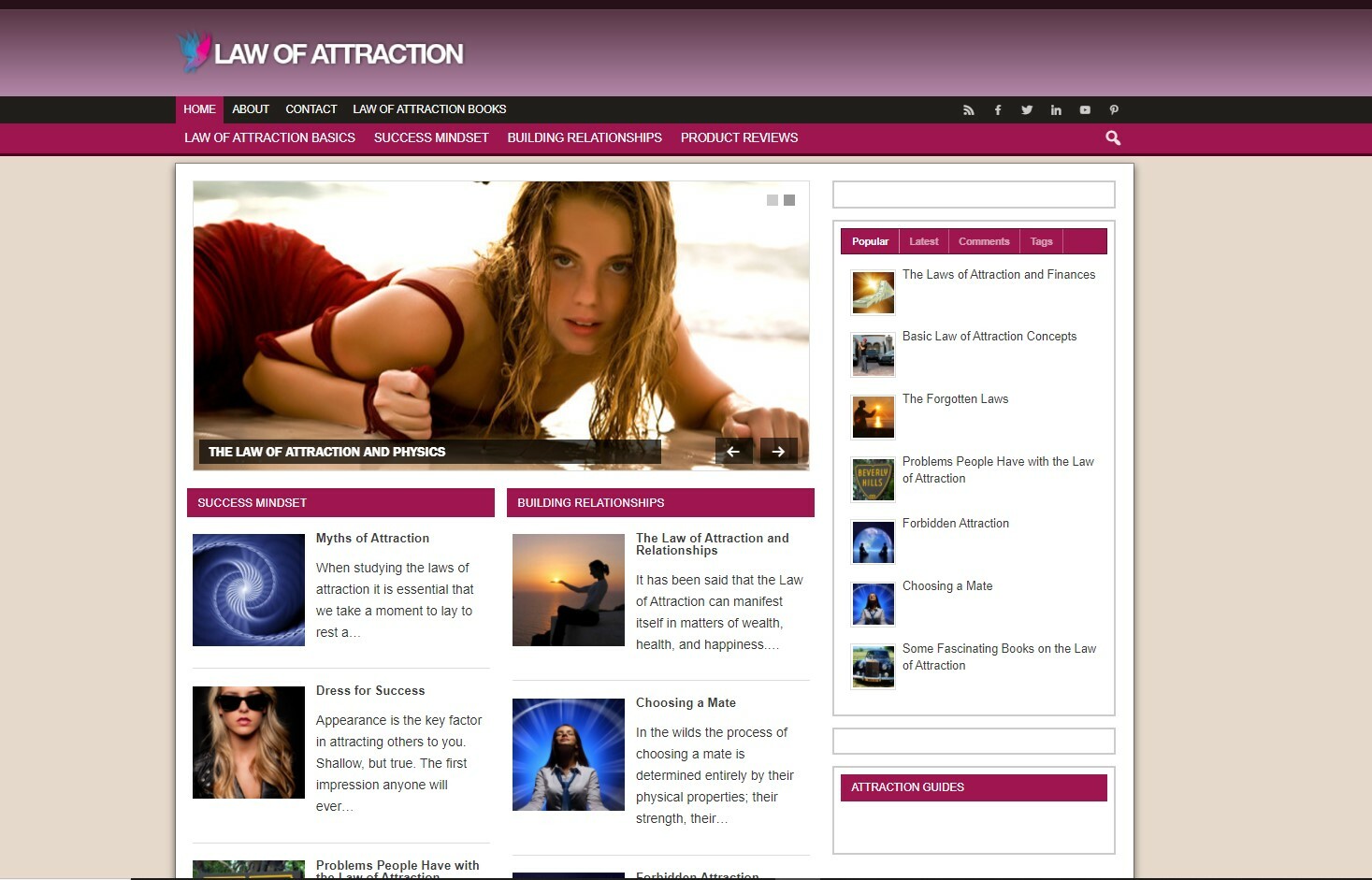Open the Facebook social icon

click(x=998, y=110)
